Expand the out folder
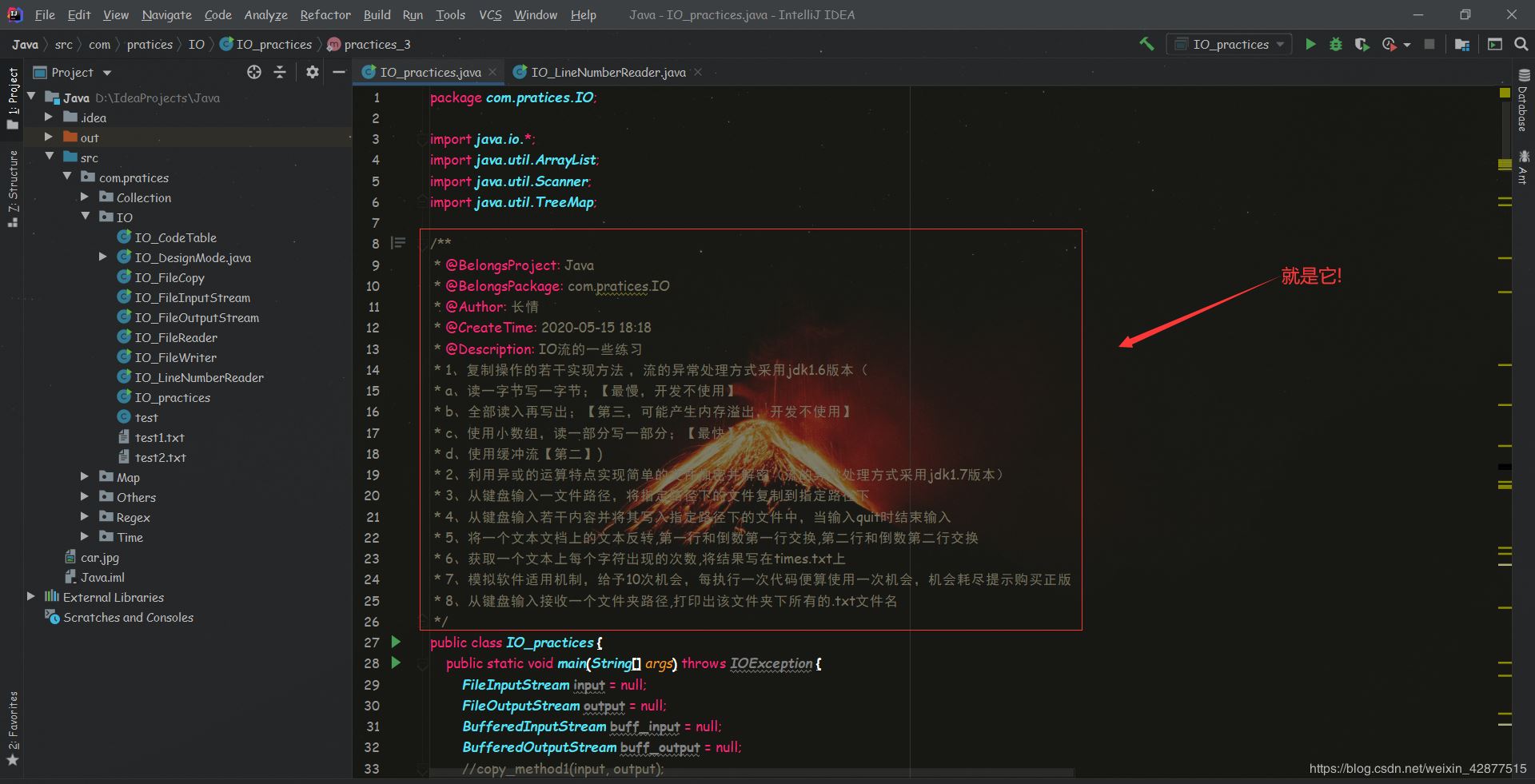Viewport: 1535px width, 784px height. pyautogui.click(x=49, y=137)
